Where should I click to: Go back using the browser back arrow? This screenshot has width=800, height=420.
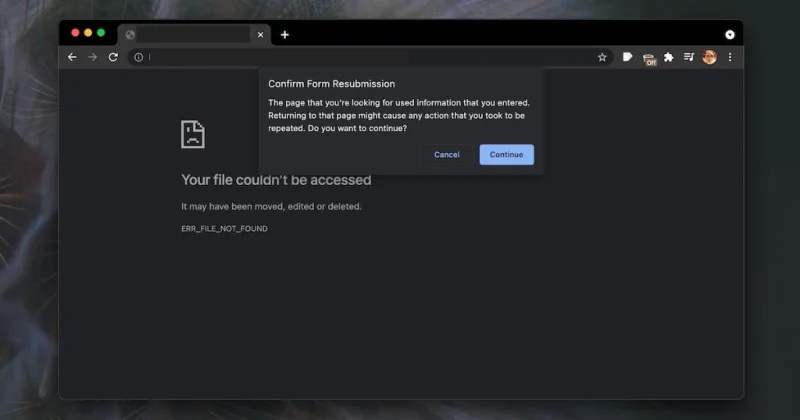pyautogui.click(x=72, y=57)
